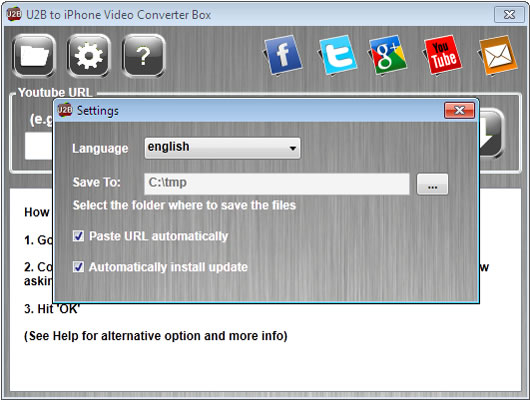
Task: Click the Twitter bird icon
Action: [x=338, y=55]
